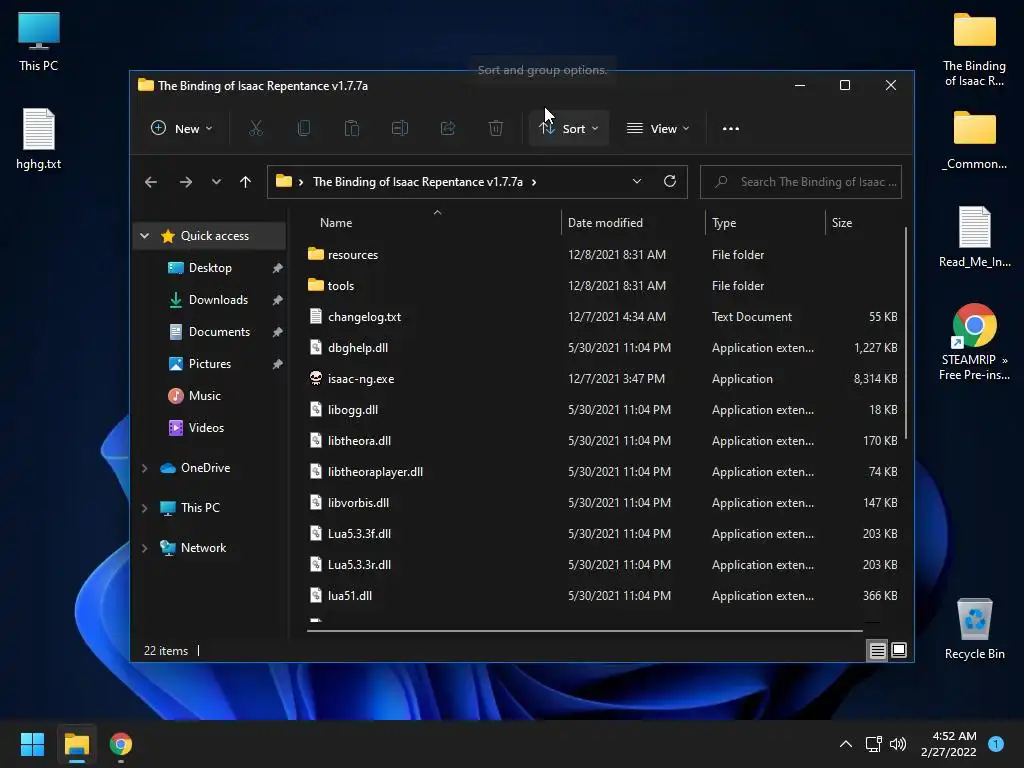The image size is (1024, 768).
Task: Open This PC desktop icon
Action: (x=39, y=40)
